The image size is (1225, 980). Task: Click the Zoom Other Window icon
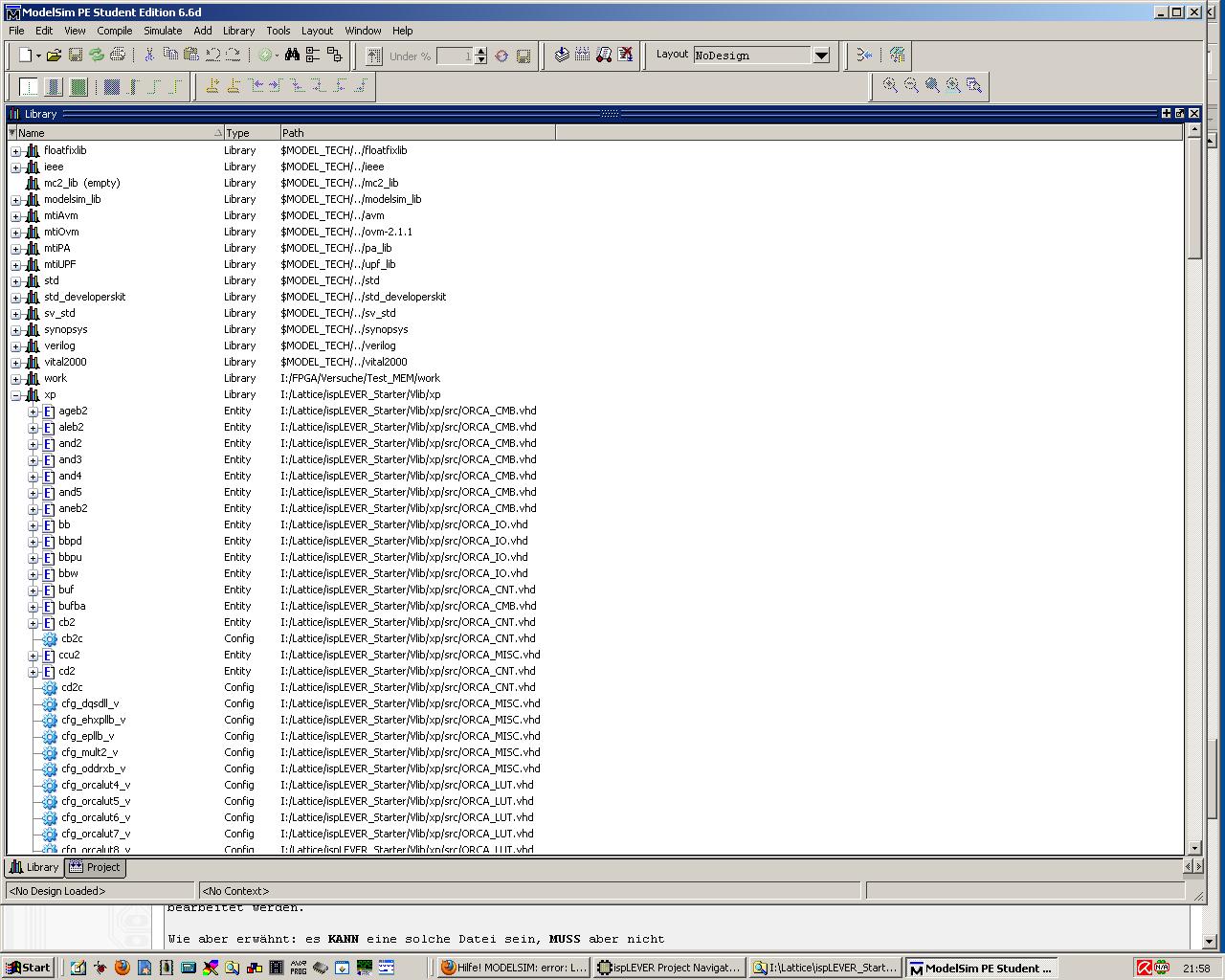pyautogui.click(x=974, y=85)
